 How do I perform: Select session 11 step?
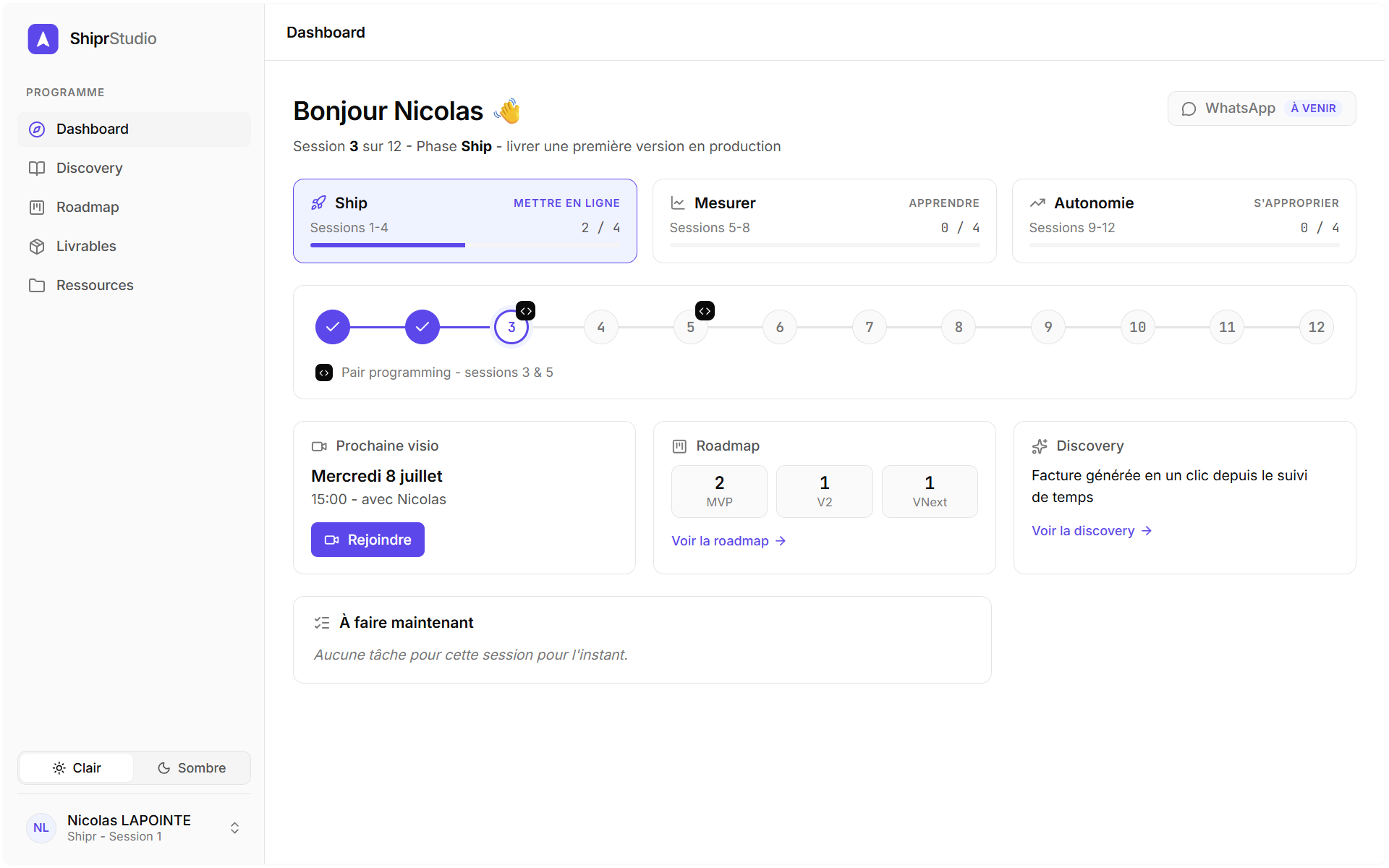tap(1227, 327)
